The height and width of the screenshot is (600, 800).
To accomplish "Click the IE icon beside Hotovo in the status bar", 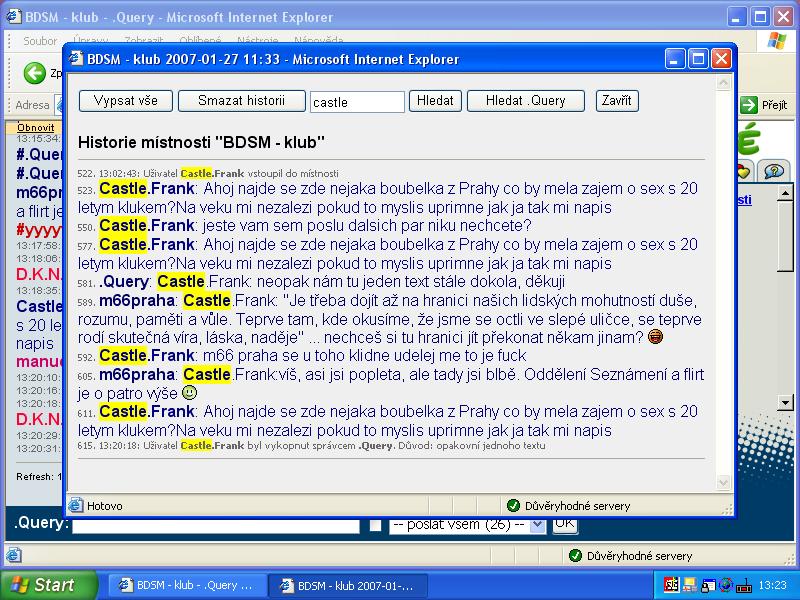I will coord(76,505).
